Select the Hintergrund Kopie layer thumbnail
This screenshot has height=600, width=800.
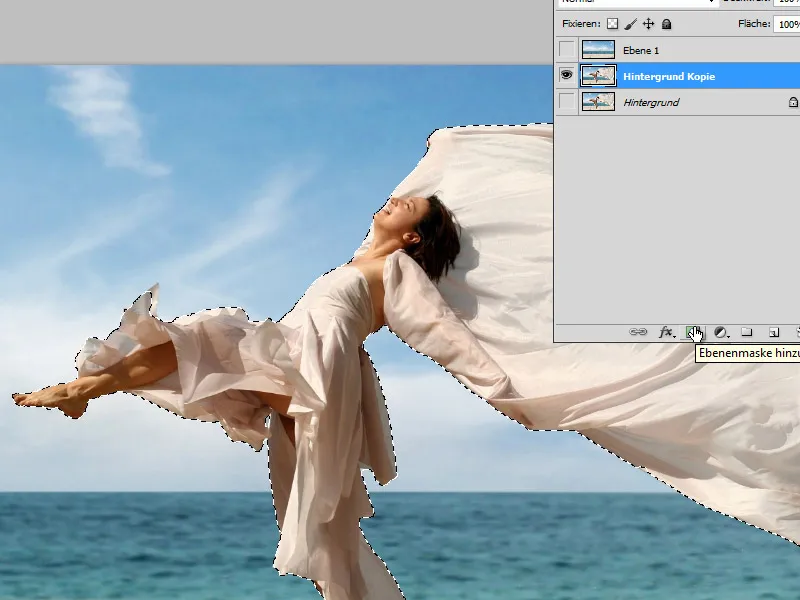tap(598, 76)
